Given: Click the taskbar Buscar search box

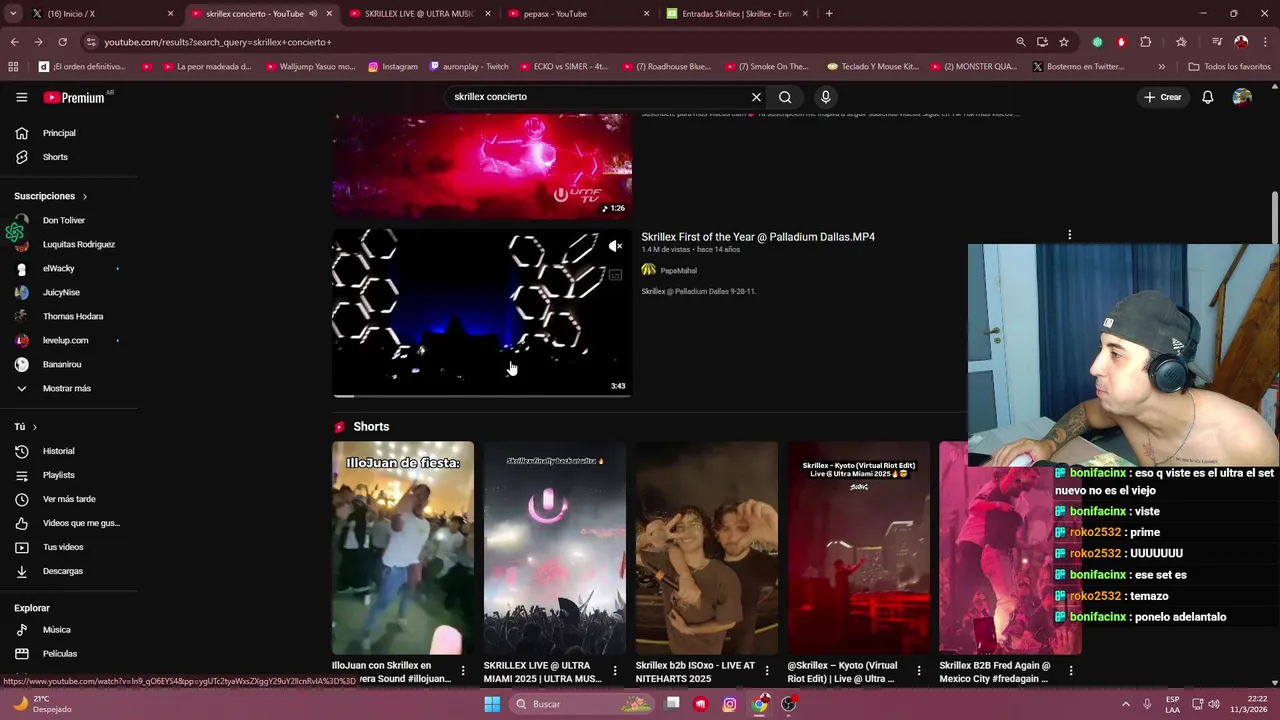Looking at the screenshot, I should pyautogui.click(x=582, y=704).
